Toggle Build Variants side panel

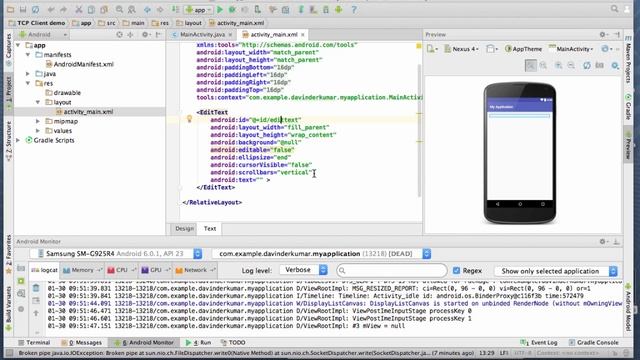tap(9, 309)
